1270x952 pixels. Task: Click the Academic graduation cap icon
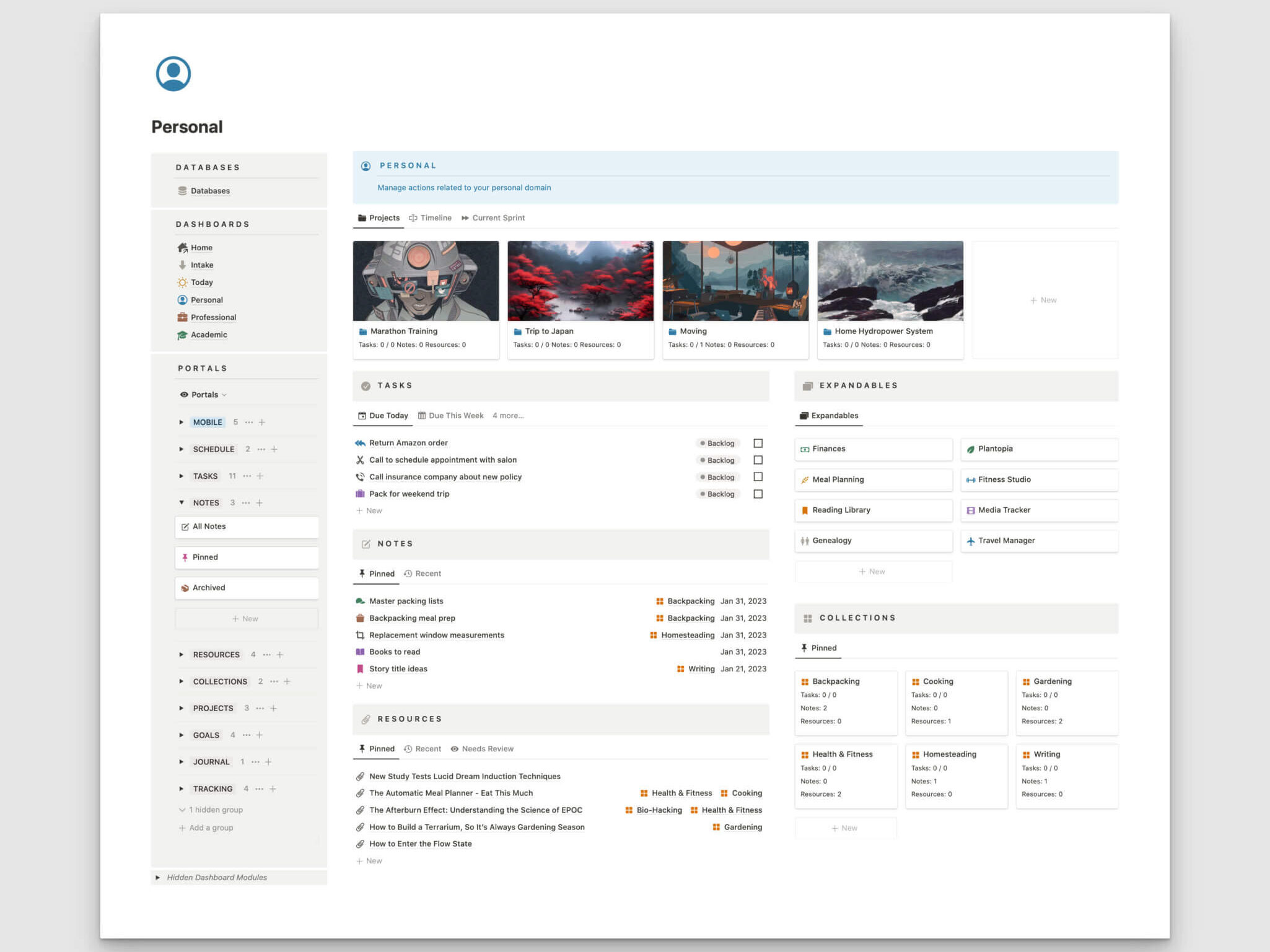[182, 335]
